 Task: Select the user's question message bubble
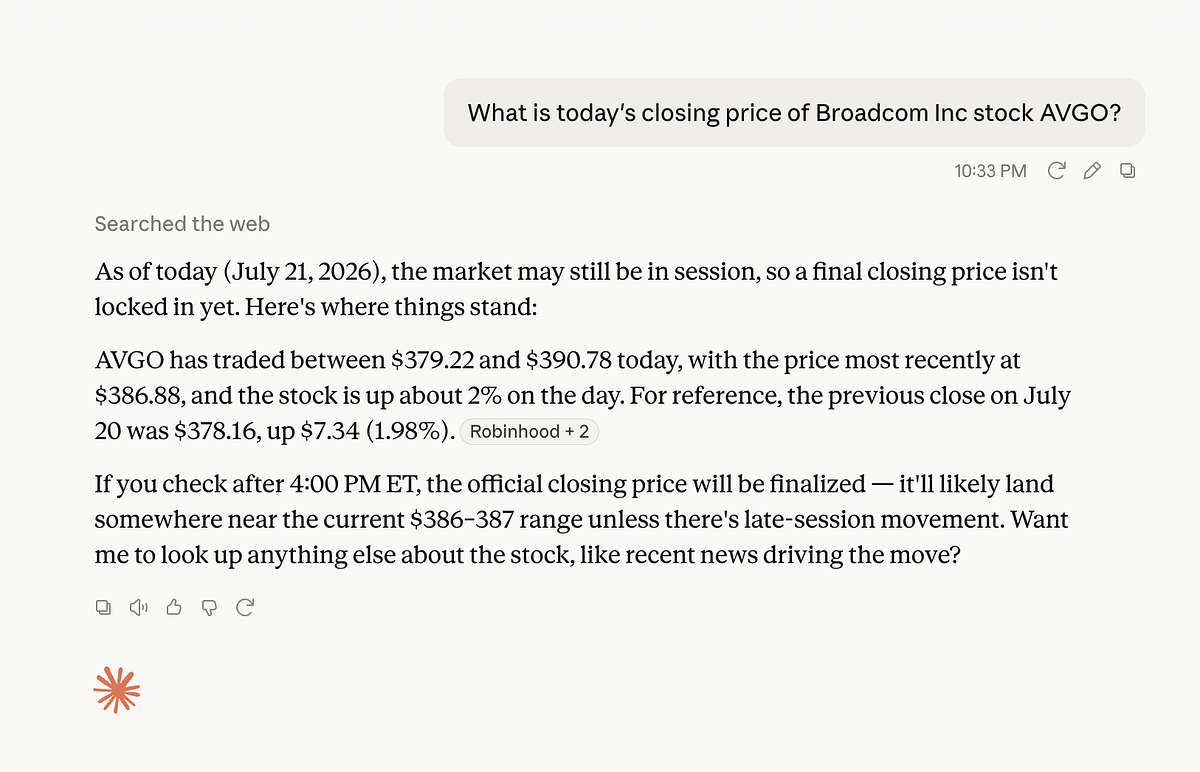pyautogui.click(x=794, y=113)
